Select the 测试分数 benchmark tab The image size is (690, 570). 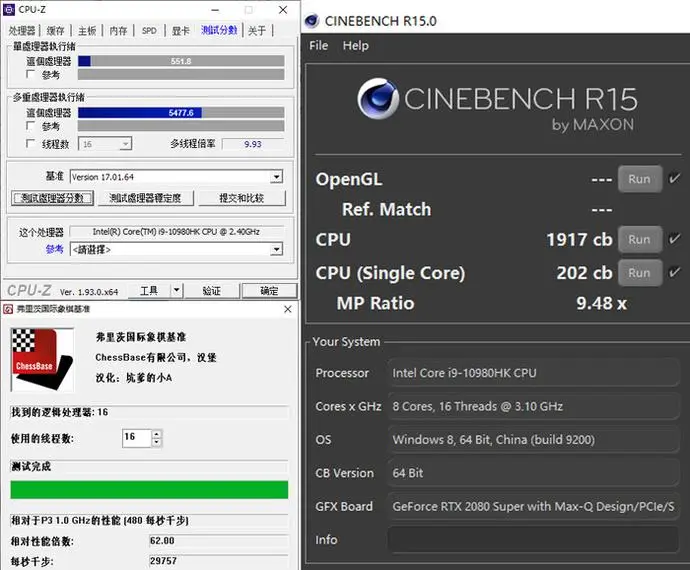point(219,30)
